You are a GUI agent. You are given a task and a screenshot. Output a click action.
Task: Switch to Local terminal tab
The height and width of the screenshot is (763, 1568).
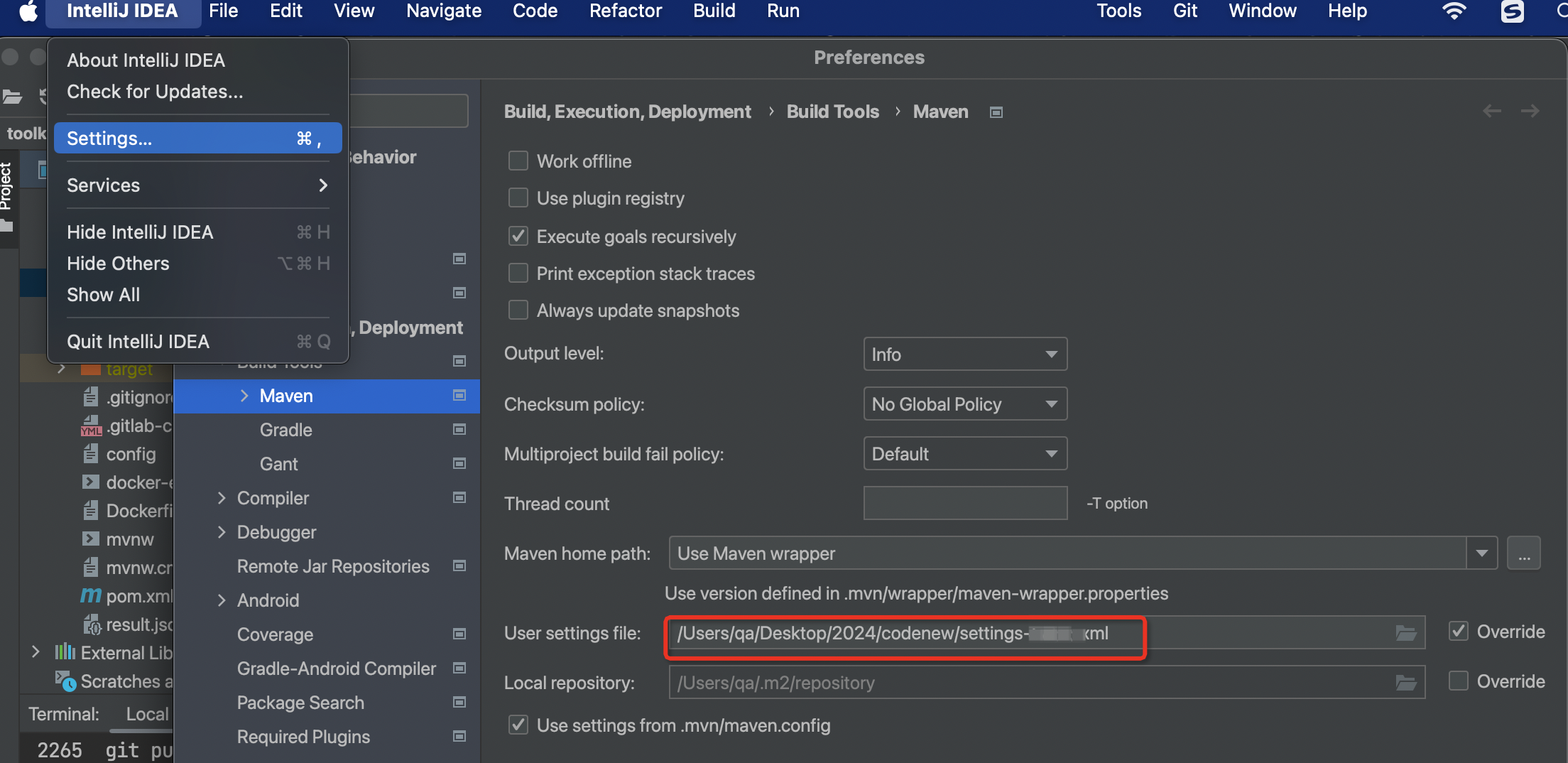point(147,714)
